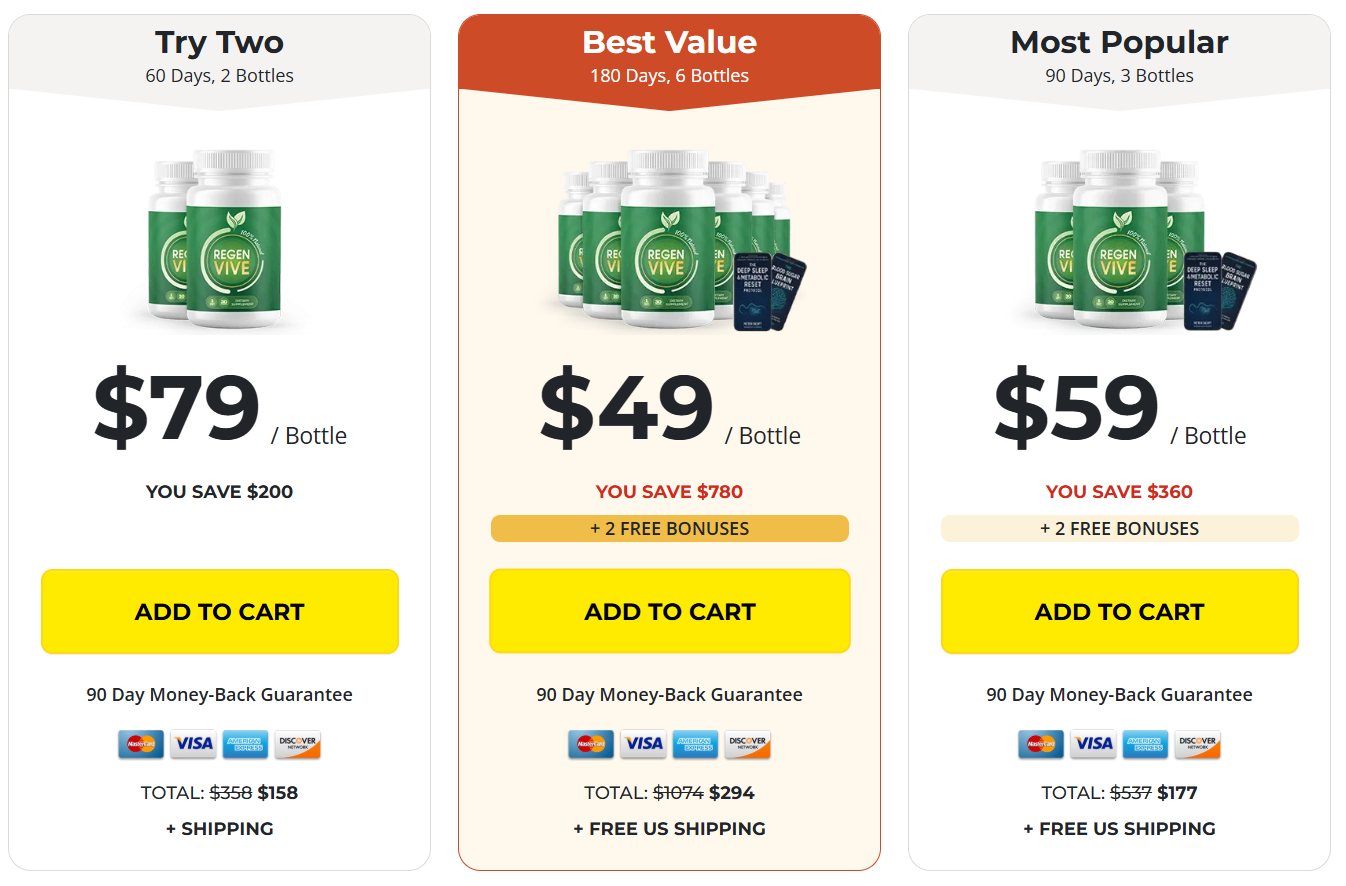
Task: Click Discover icon under Try Two package
Action: point(297,744)
